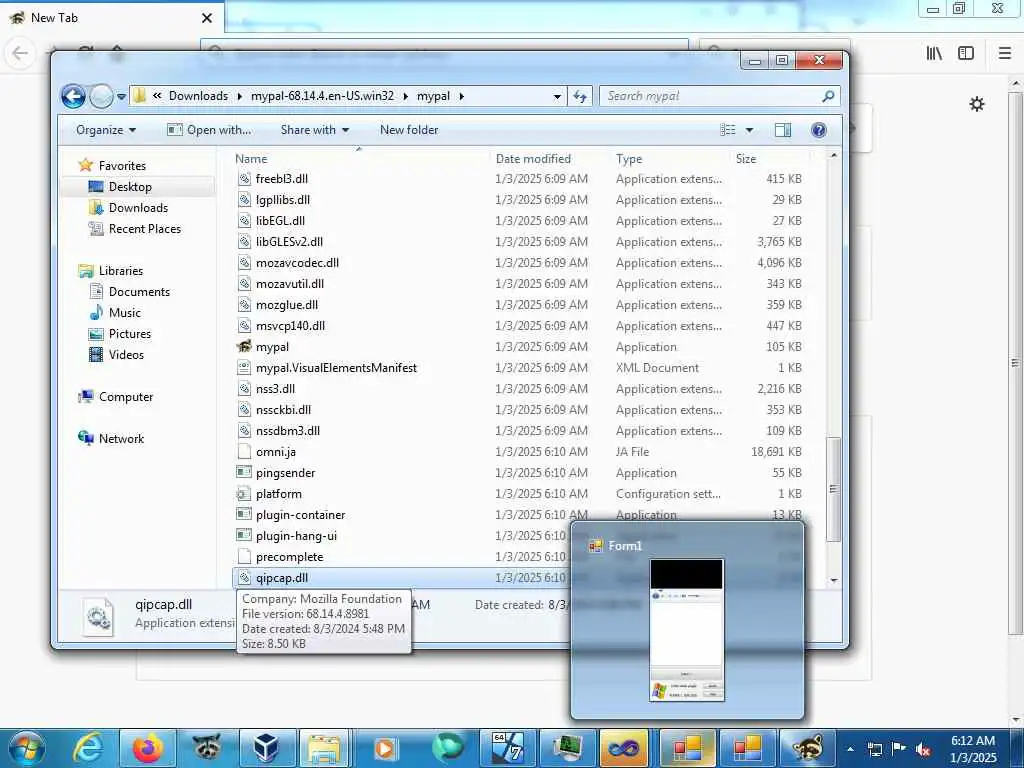Open Downloads in the navigation pane
Image resolution: width=1024 pixels, height=768 pixels.
click(x=128, y=208)
